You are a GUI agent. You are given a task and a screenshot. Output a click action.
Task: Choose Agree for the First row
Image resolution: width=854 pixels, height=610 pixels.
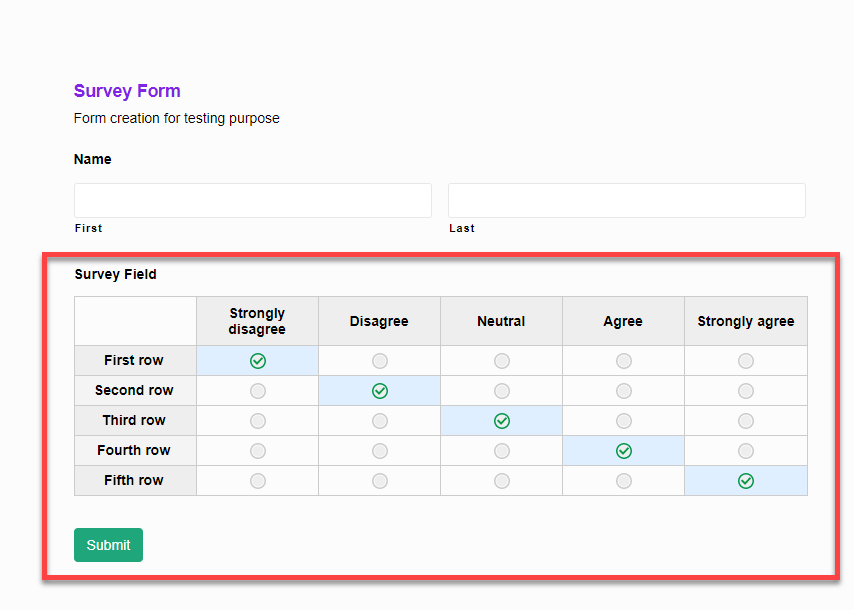click(x=623, y=360)
